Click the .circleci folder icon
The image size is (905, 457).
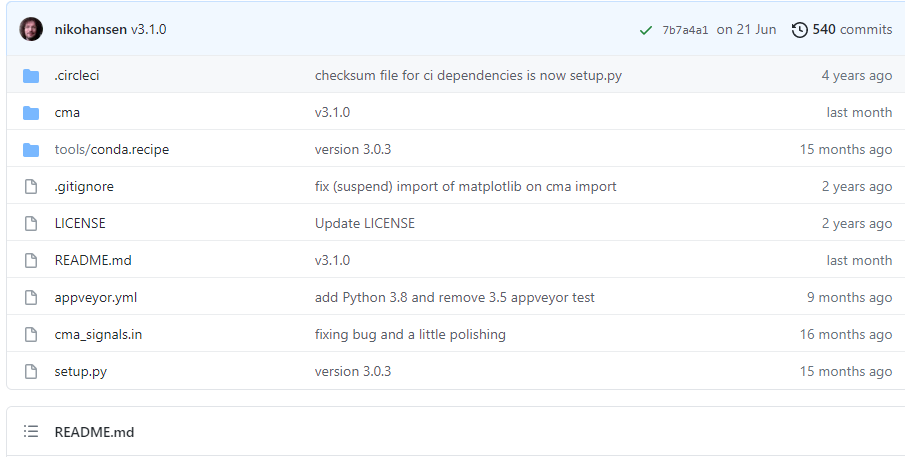[31, 76]
